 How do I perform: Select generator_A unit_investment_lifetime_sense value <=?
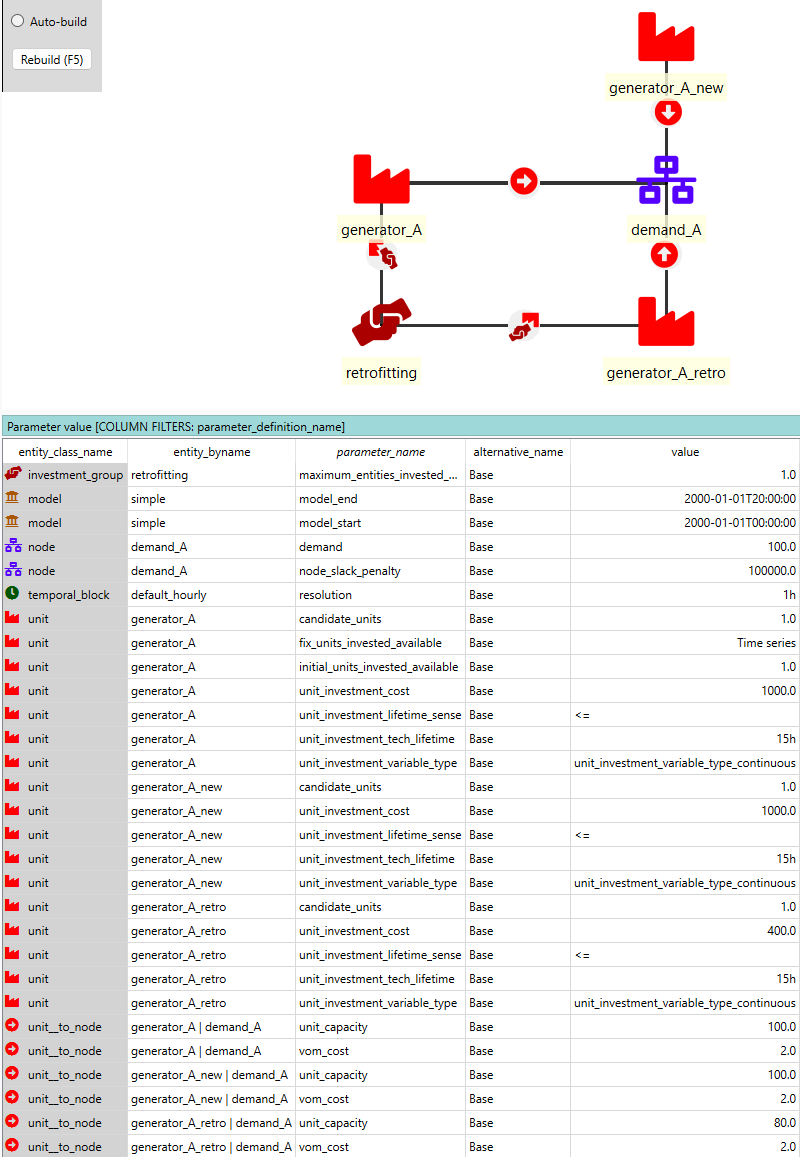click(685, 715)
